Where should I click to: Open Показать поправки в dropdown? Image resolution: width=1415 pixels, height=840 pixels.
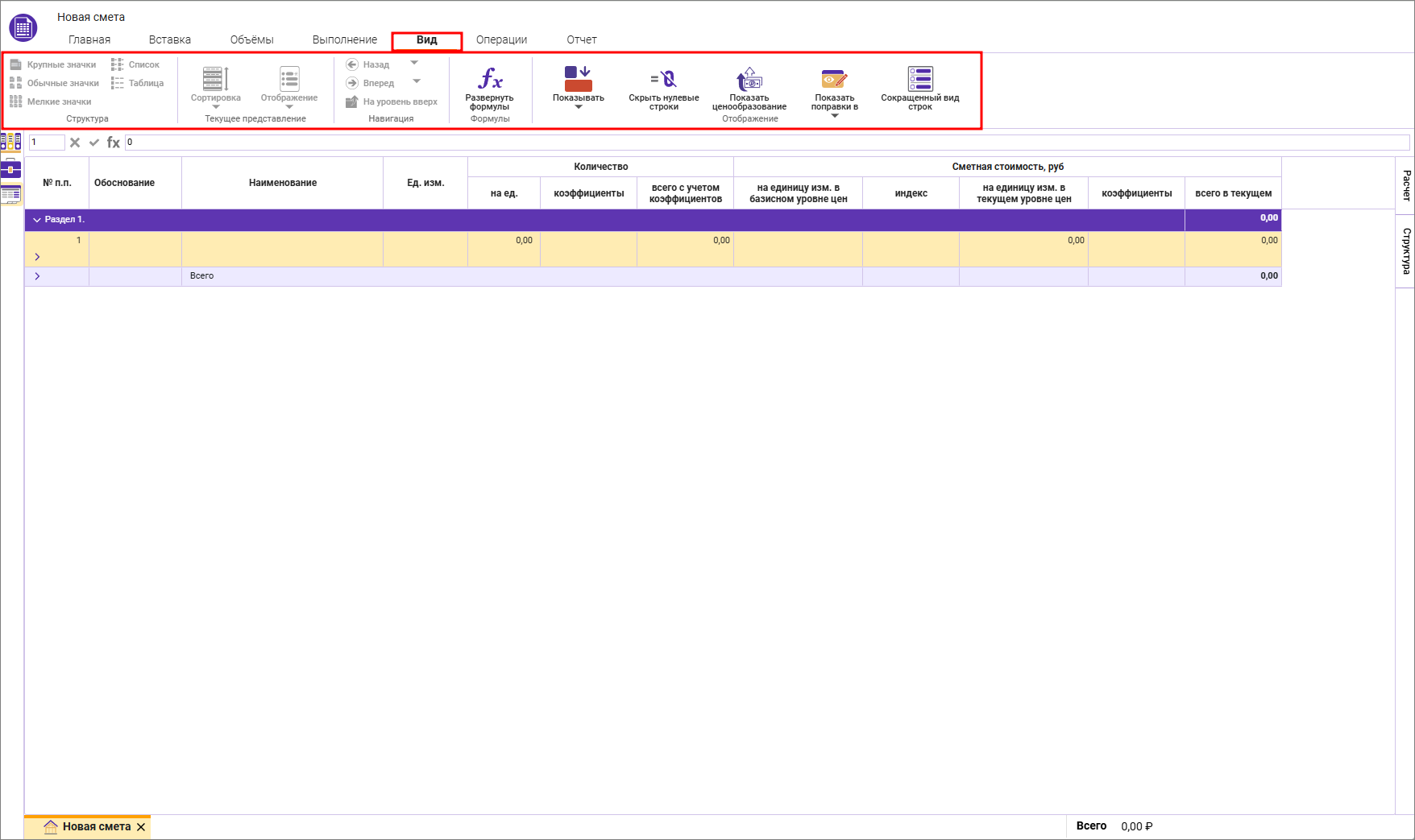834,116
